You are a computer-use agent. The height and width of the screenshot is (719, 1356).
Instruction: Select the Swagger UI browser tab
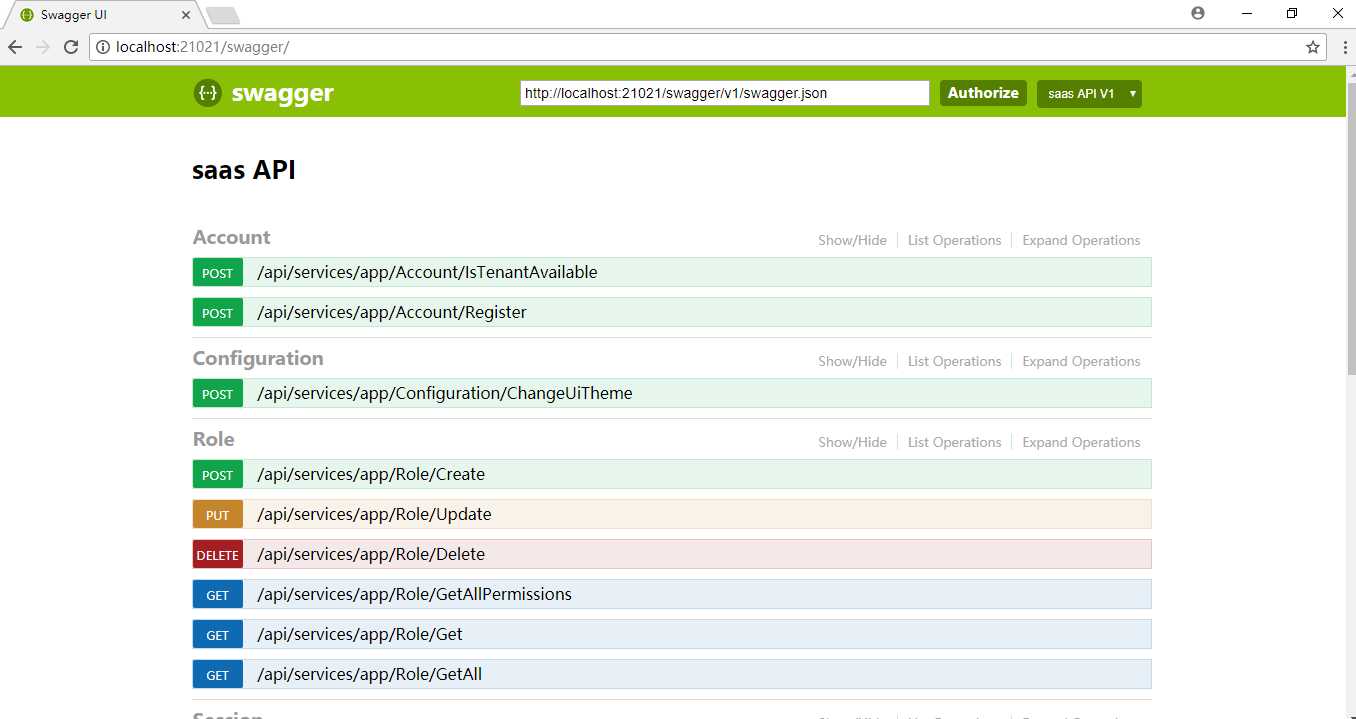(x=105, y=15)
